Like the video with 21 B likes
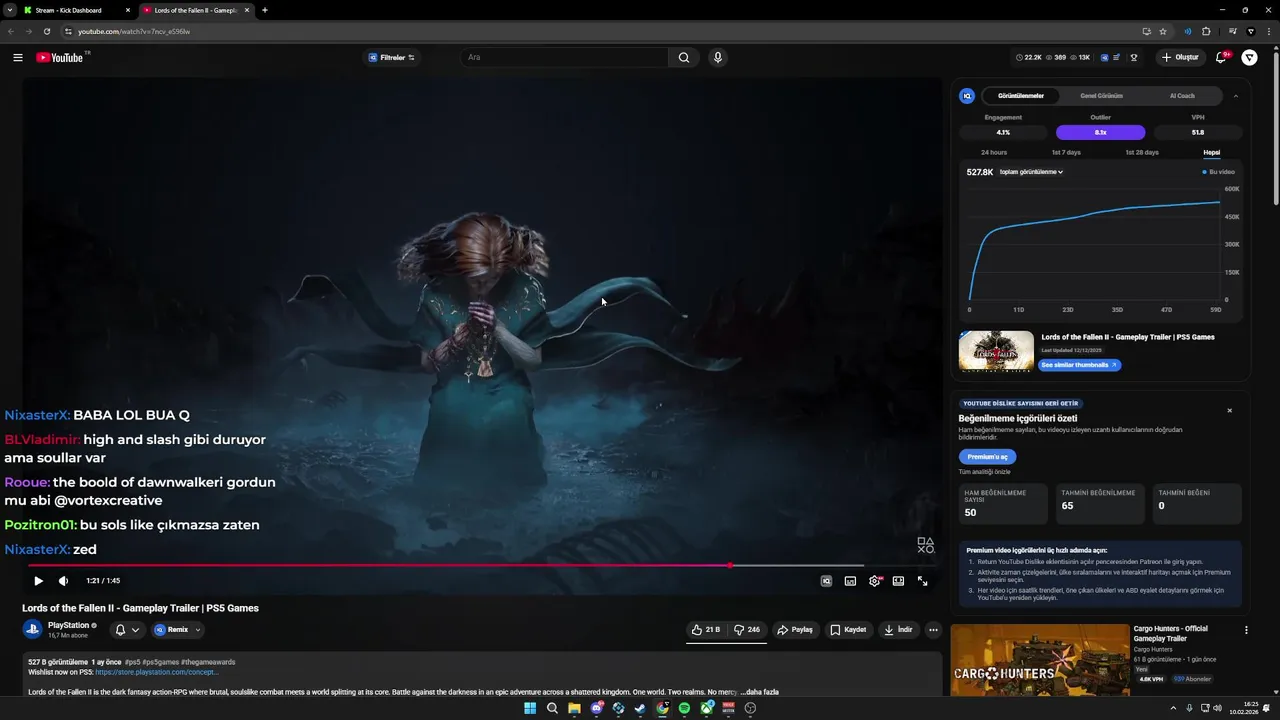Screen dimensions: 1280x720 pyautogui.click(x=705, y=630)
